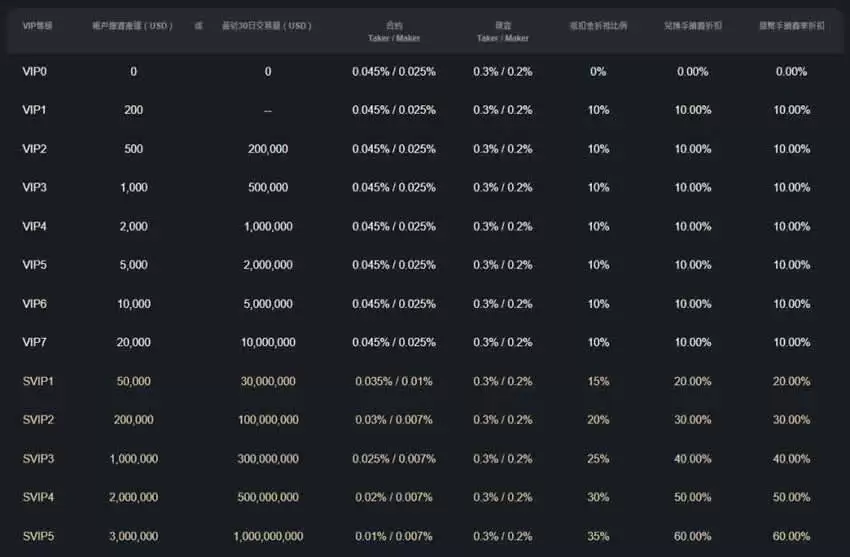Click the VIP0 row label
The height and width of the screenshot is (557, 850).
tap(35, 72)
